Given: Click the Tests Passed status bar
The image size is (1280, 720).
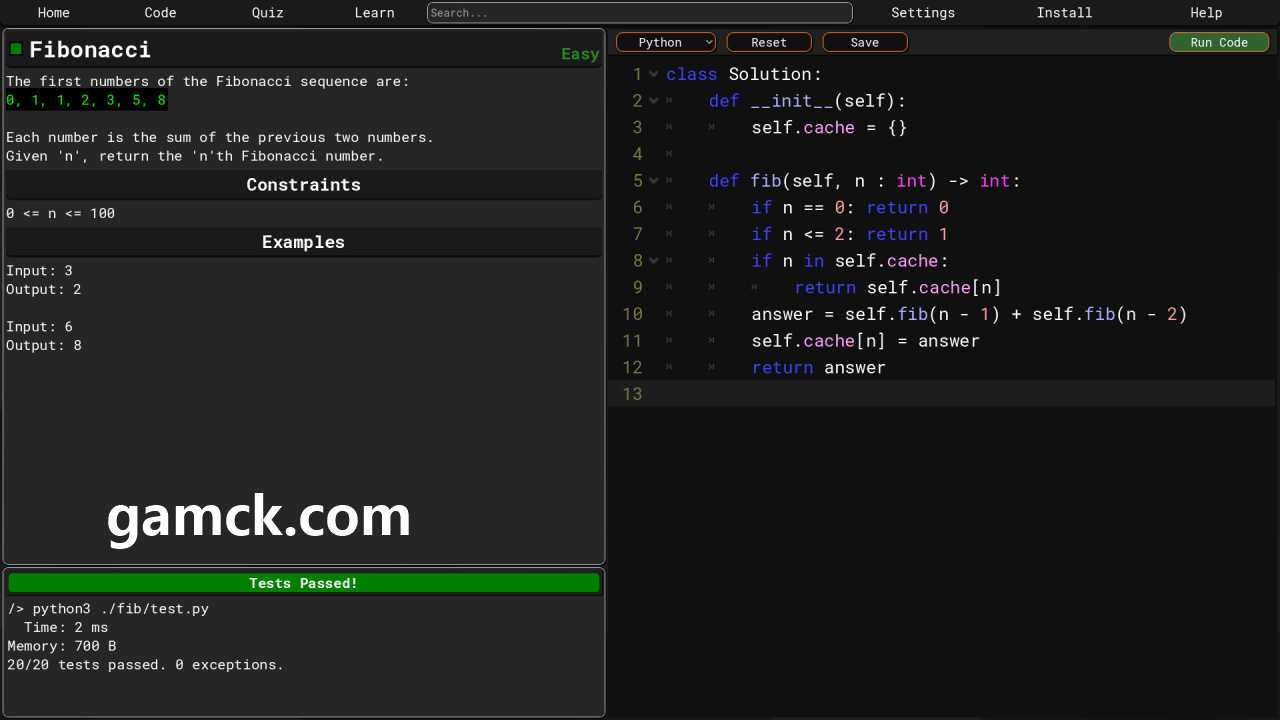Looking at the screenshot, I should 304,583.
